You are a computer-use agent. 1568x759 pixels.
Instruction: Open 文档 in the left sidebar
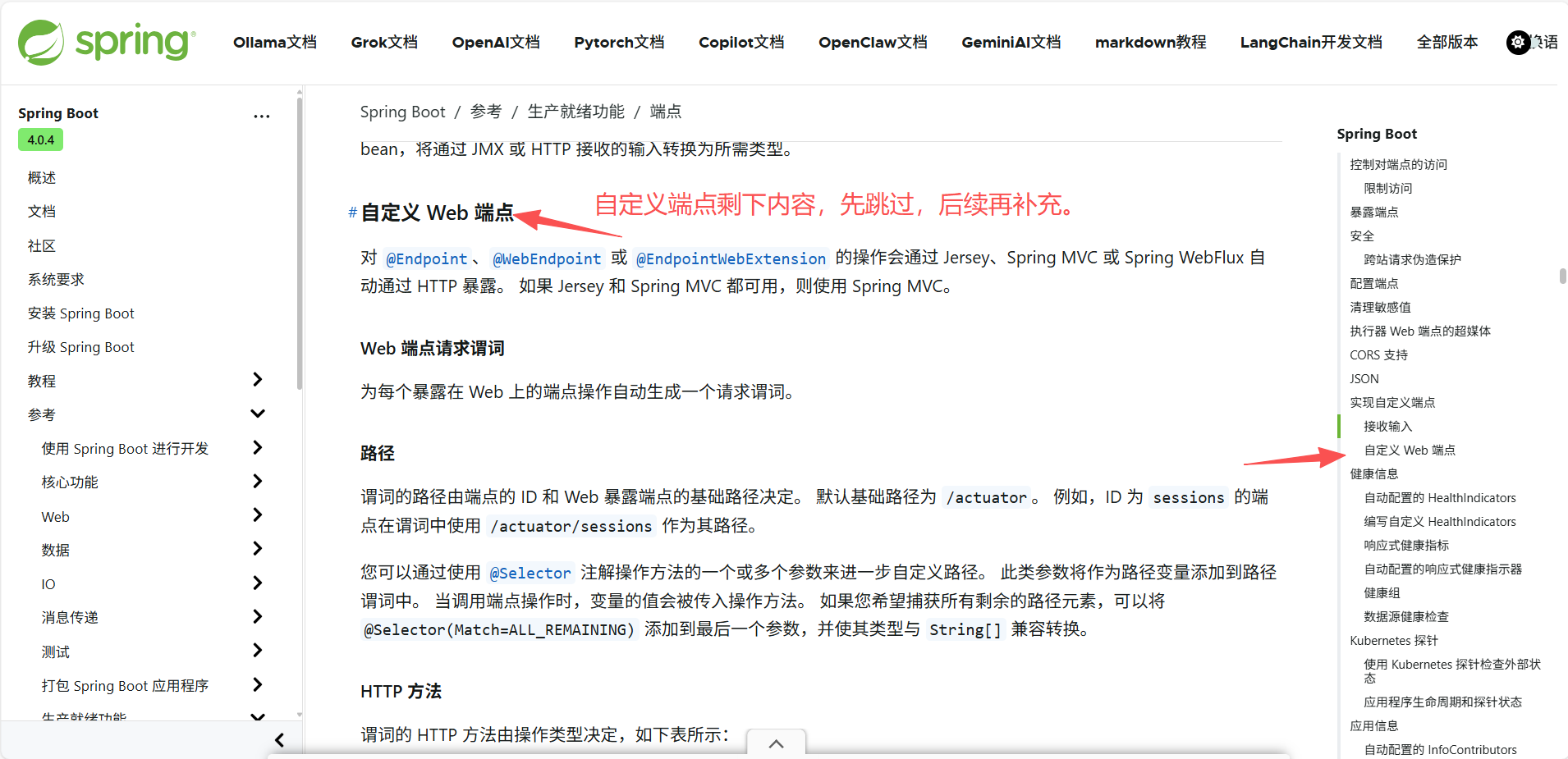(42, 212)
